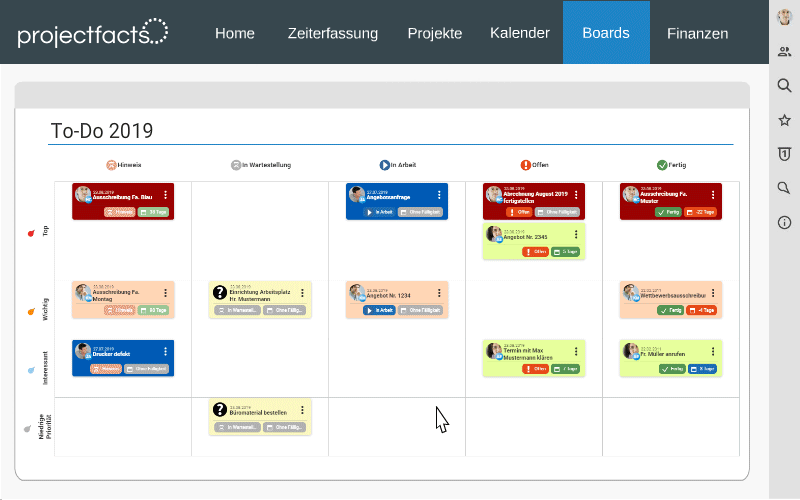Click the In Arbeit column play icon
The height and width of the screenshot is (500, 800).
(x=384, y=165)
